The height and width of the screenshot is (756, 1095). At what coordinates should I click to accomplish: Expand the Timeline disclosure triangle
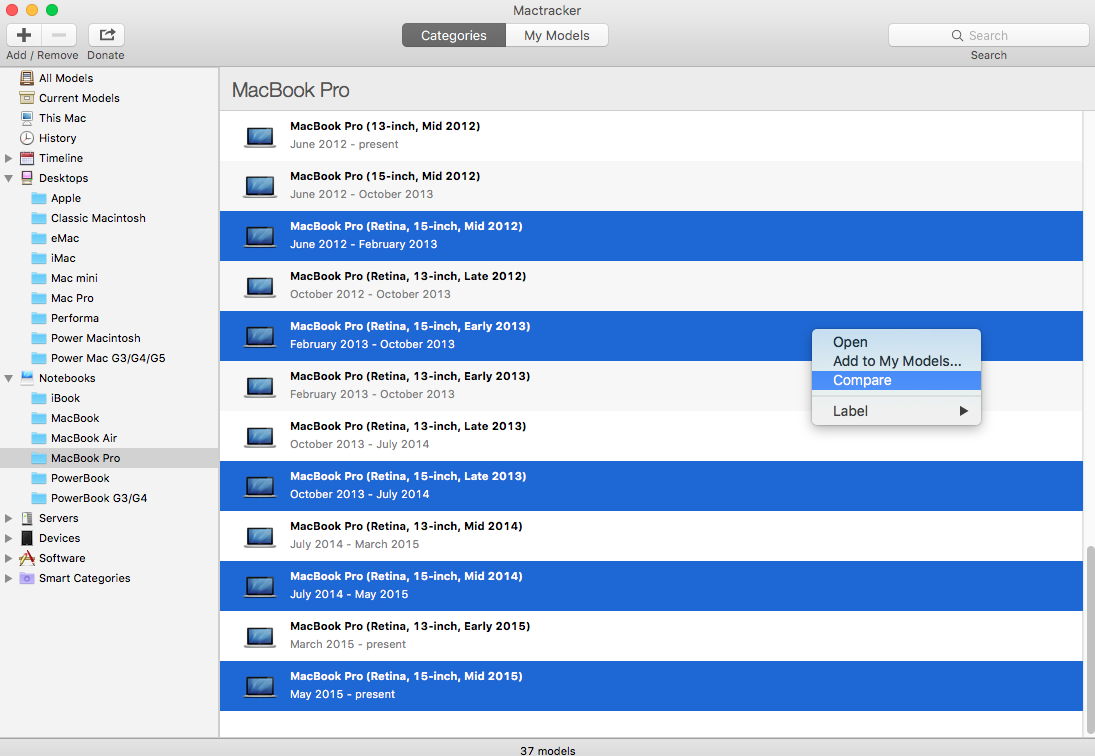8,158
